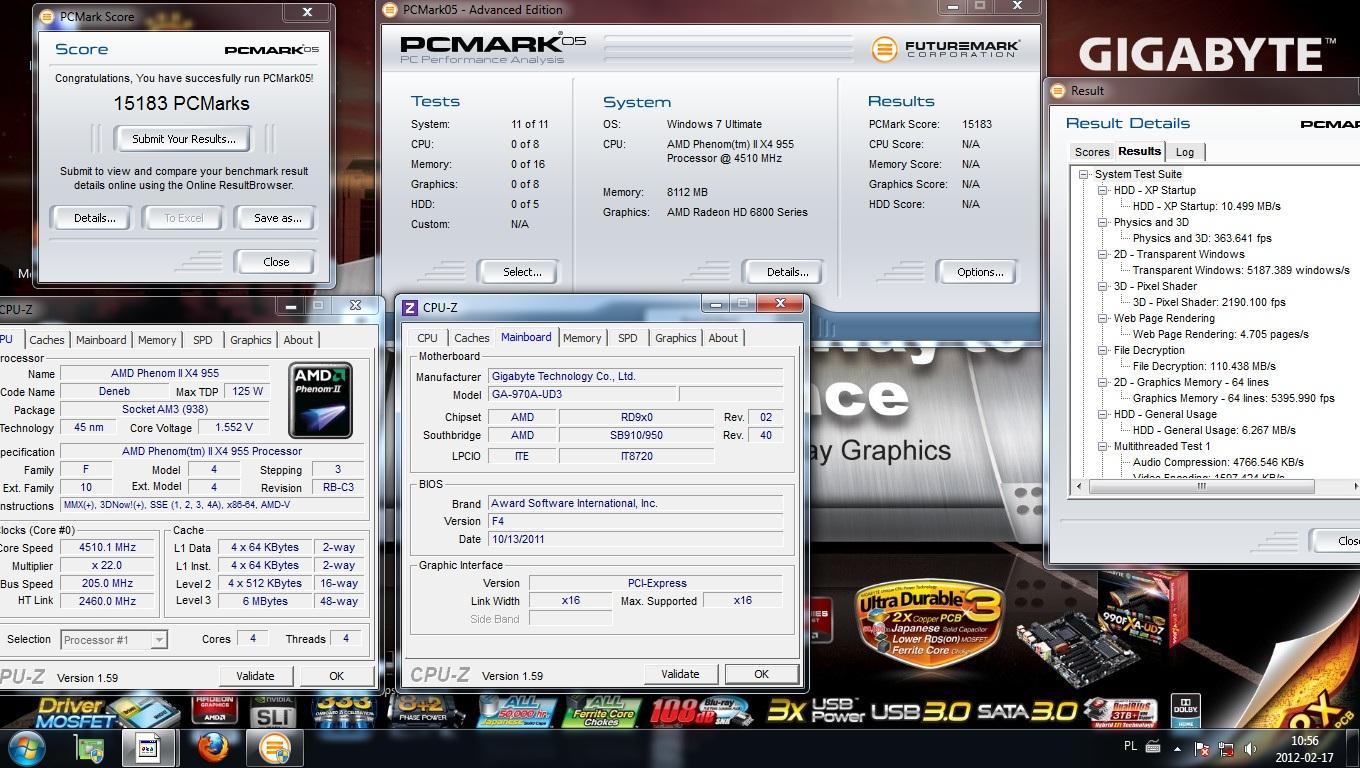Open the CPU-Z taskbar window icon
The height and width of the screenshot is (768, 1360).
(149, 747)
